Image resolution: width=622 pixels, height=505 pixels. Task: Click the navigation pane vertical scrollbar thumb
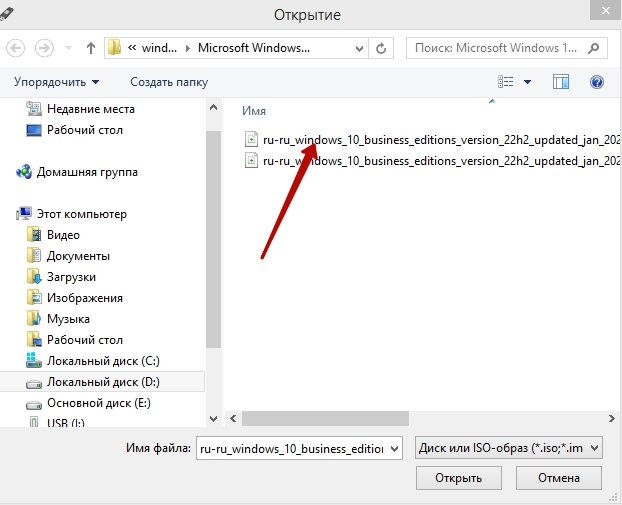tap(213, 240)
